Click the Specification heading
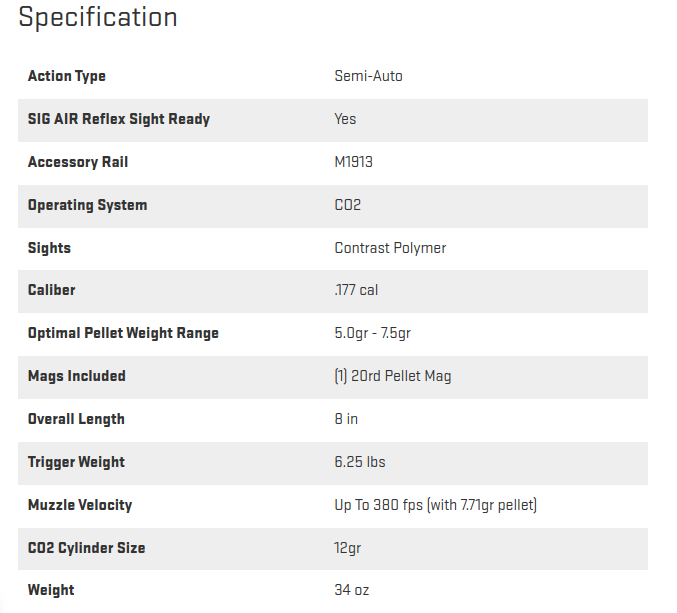 tap(98, 18)
